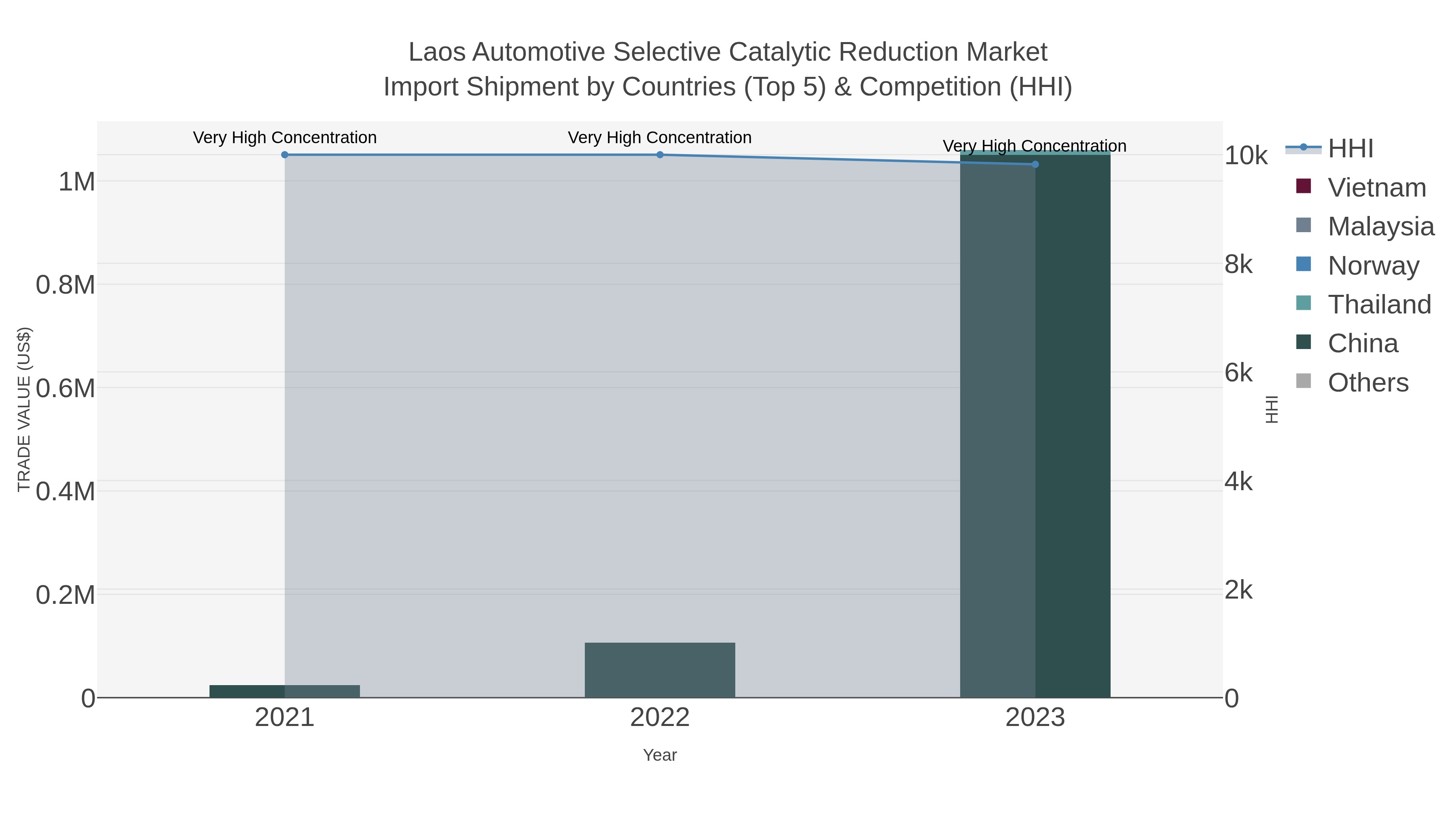Click the 1M y-axis tick label
Image resolution: width=1456 pixels, height=819 pixels.
point(77,182)
